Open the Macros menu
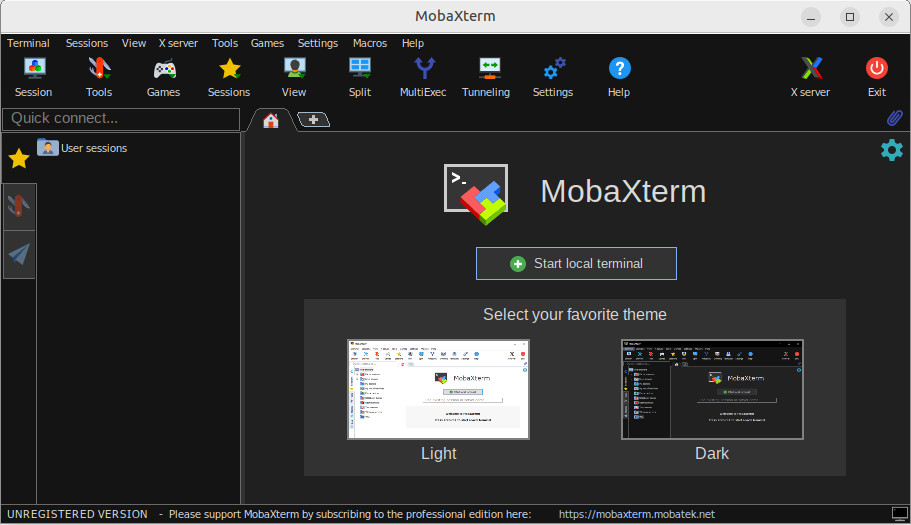 [x=370, y=43]
